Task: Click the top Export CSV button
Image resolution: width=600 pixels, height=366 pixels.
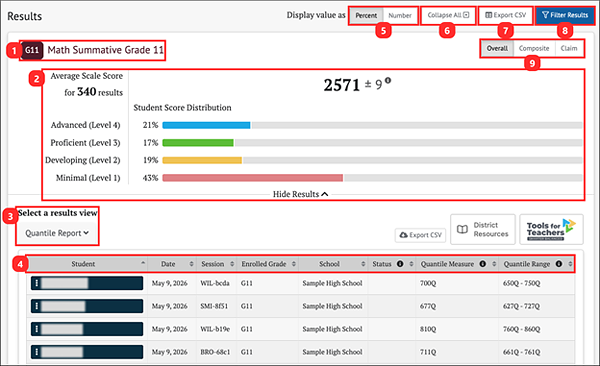Action: (505, 15)
